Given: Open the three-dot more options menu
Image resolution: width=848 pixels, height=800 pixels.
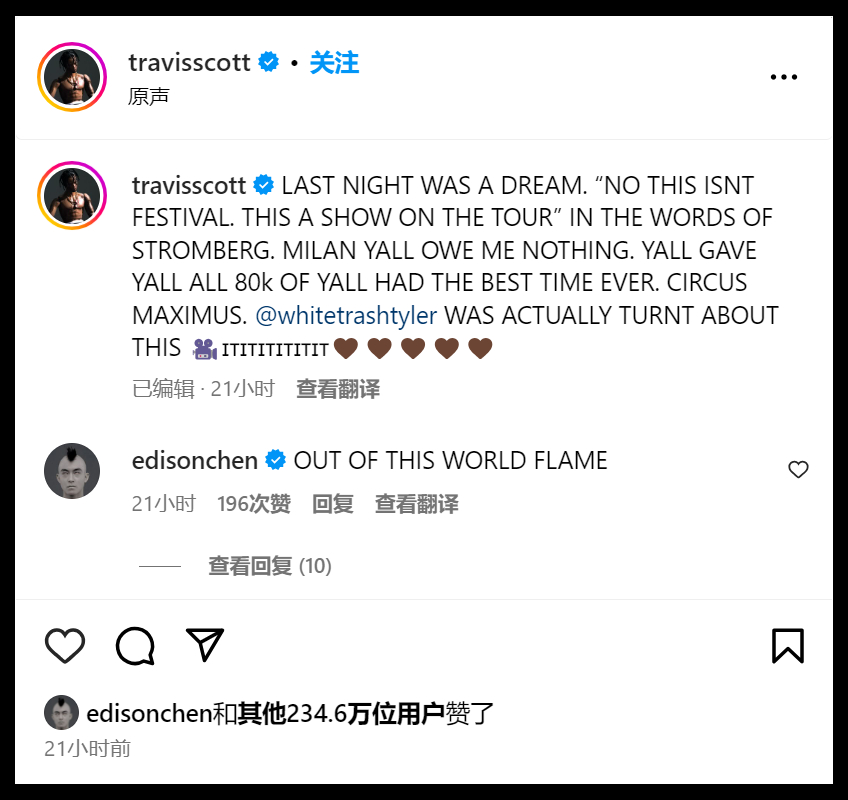Looking at the screenshot, I should pyautogui.click(x=784, y=77).
